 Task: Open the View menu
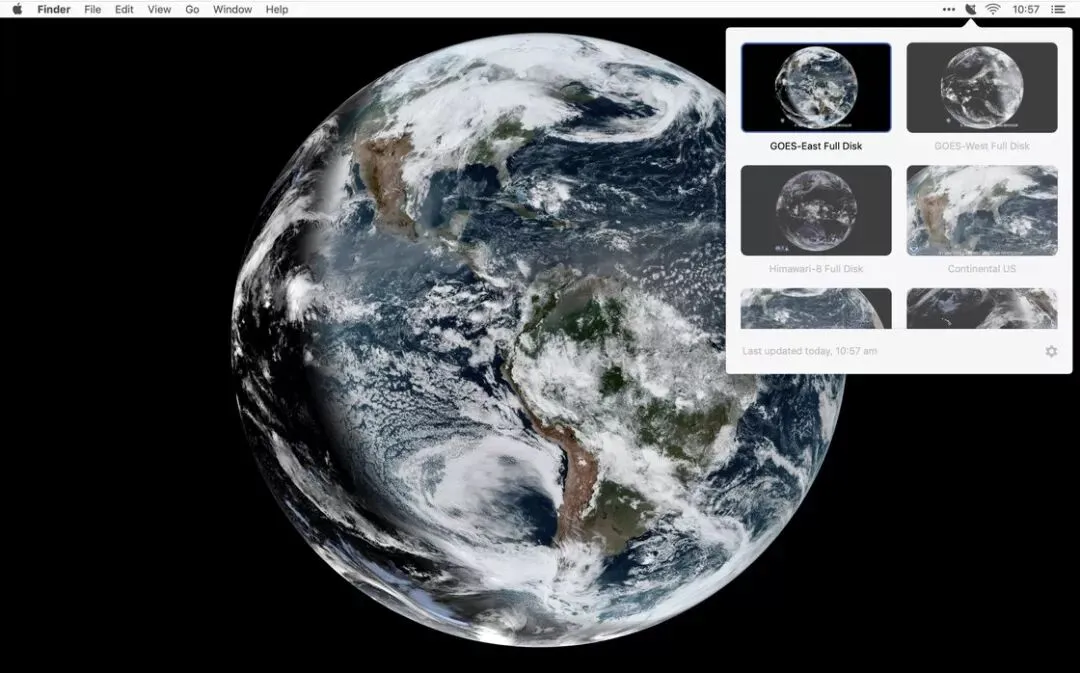pyautogui.click(x=159, y=10)
